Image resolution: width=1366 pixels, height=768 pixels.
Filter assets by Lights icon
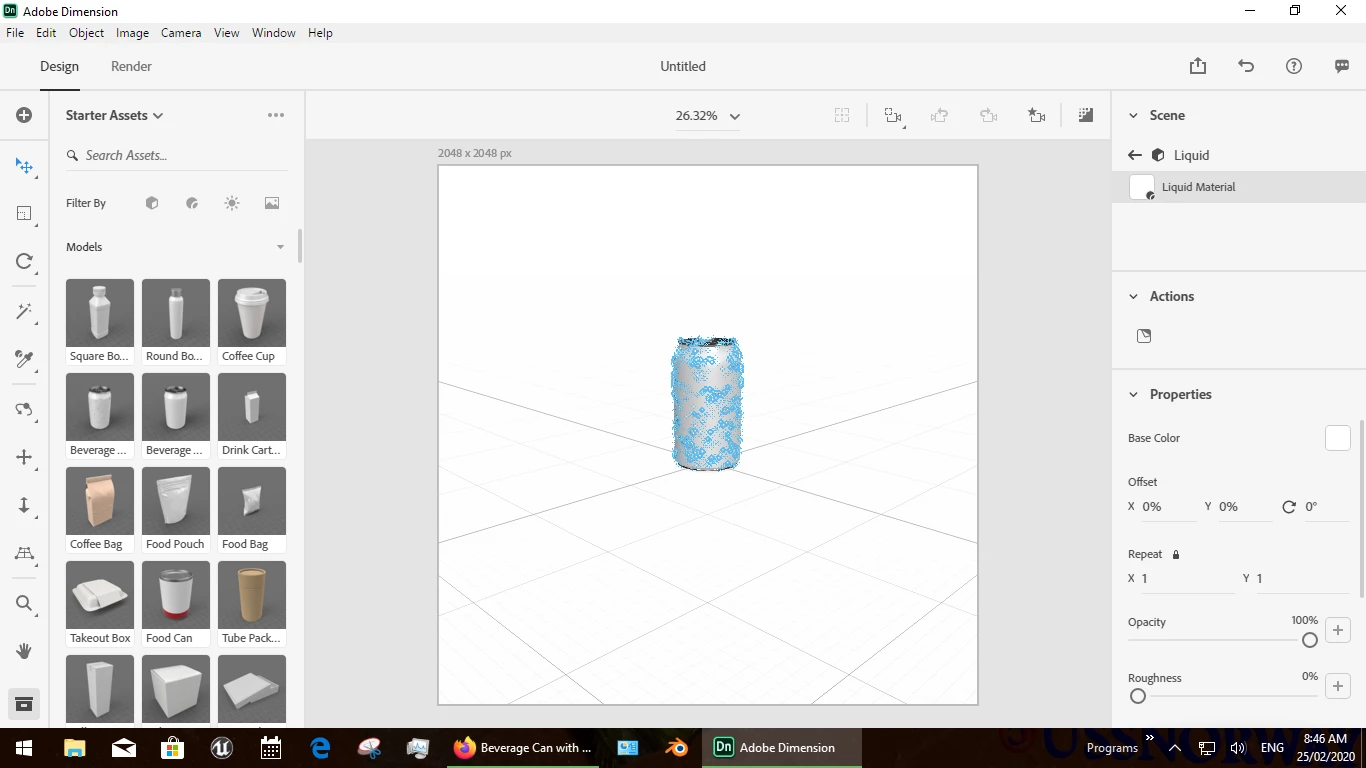[232, 203]
